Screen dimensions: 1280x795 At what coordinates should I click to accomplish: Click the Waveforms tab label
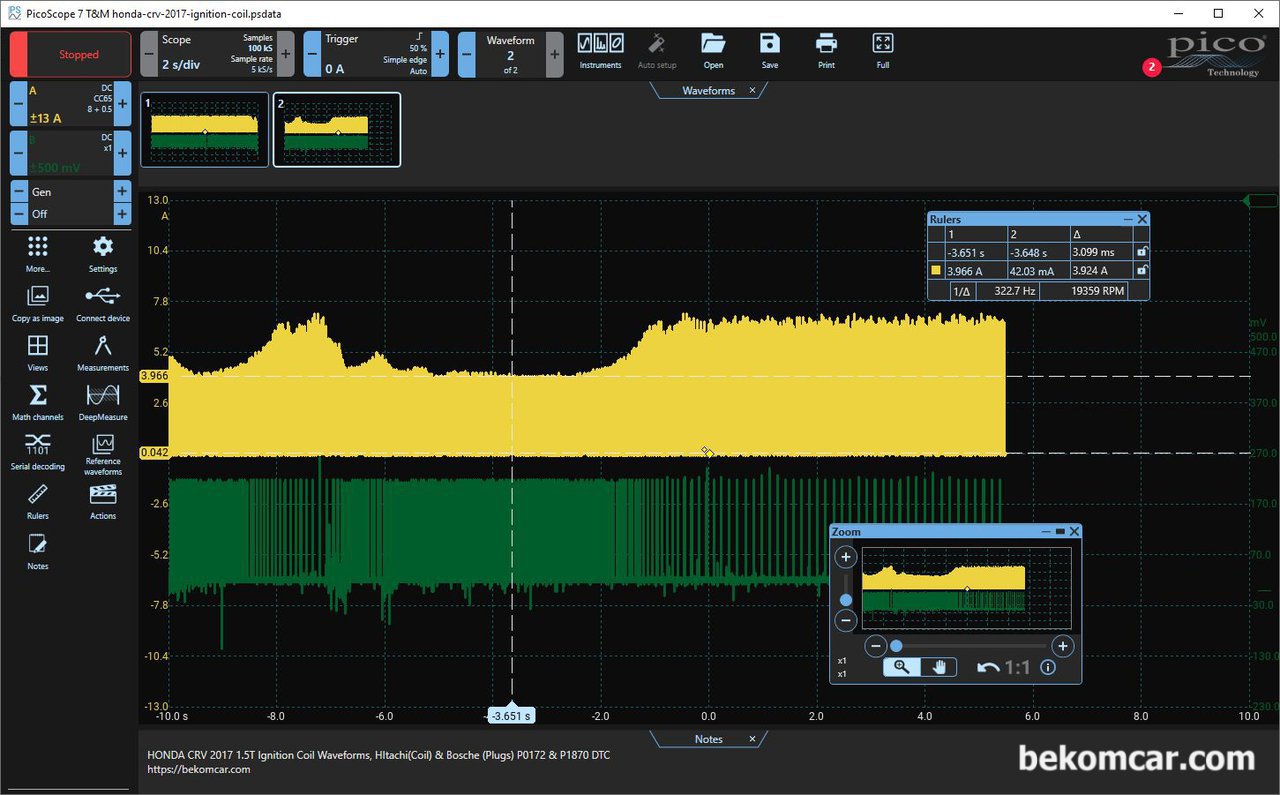(x=708, y=90)
